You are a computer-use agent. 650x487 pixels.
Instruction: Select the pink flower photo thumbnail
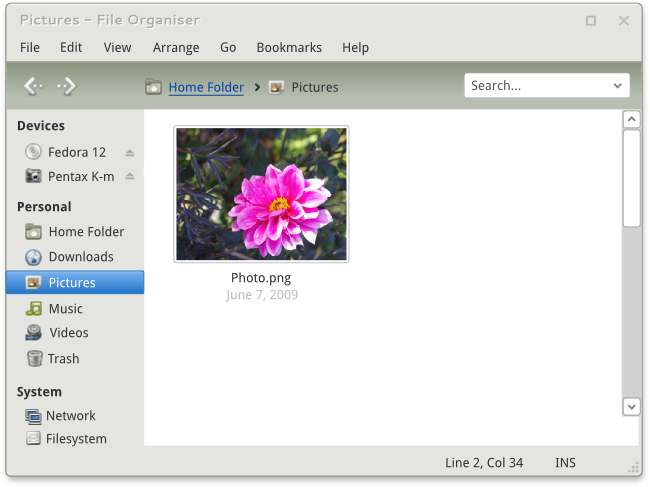tap(261, 194)
